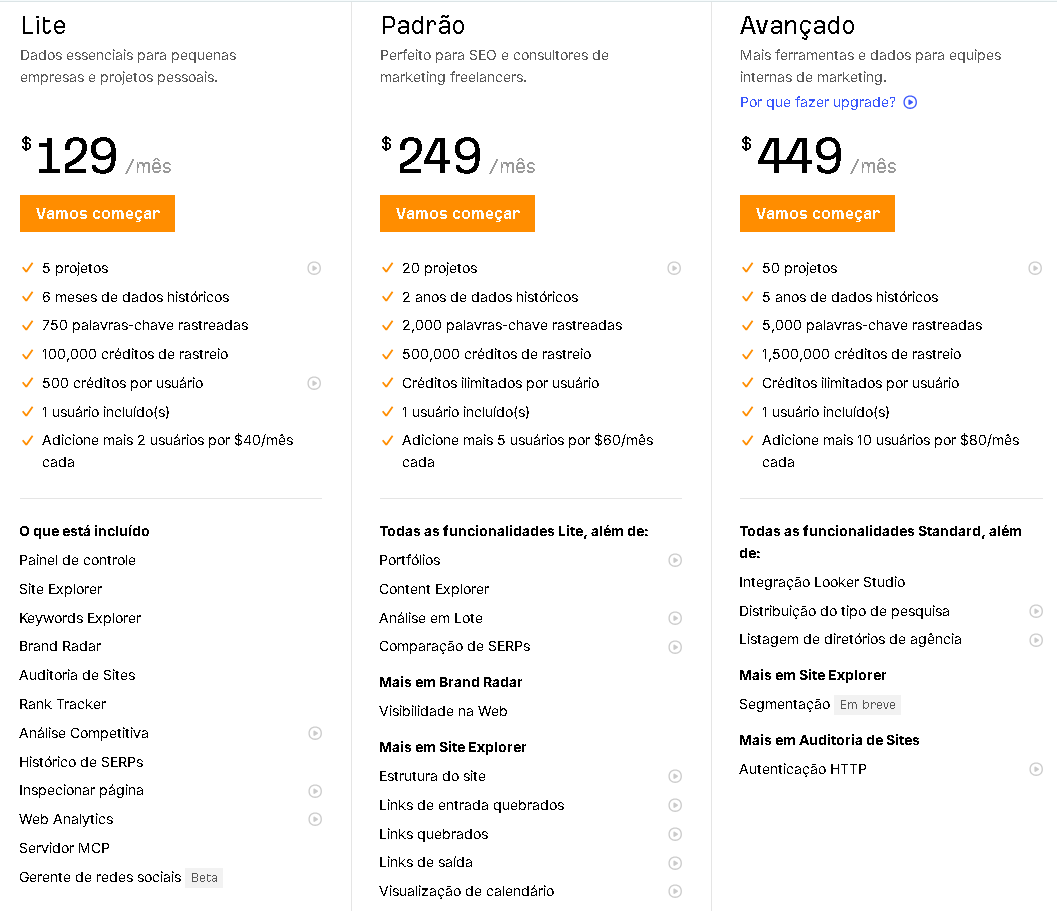Expand info for "Análise em Lote"
This screenshot has width=1057, height=911.
(x=675, y=618)
